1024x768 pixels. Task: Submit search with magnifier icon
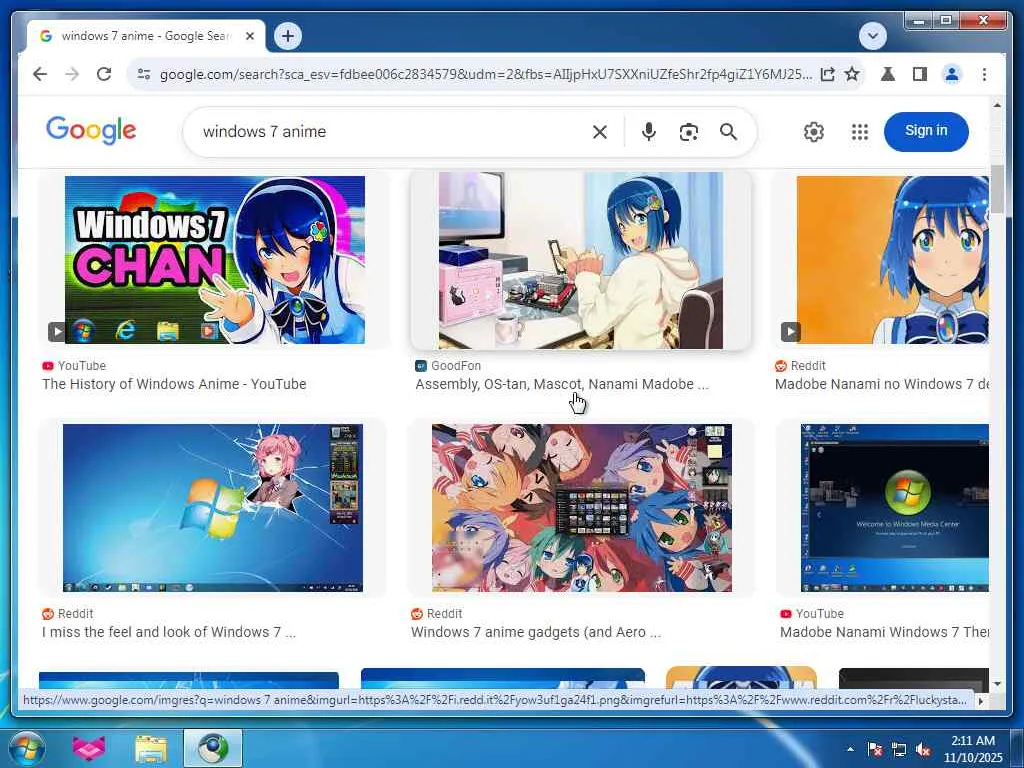[728, 132]
